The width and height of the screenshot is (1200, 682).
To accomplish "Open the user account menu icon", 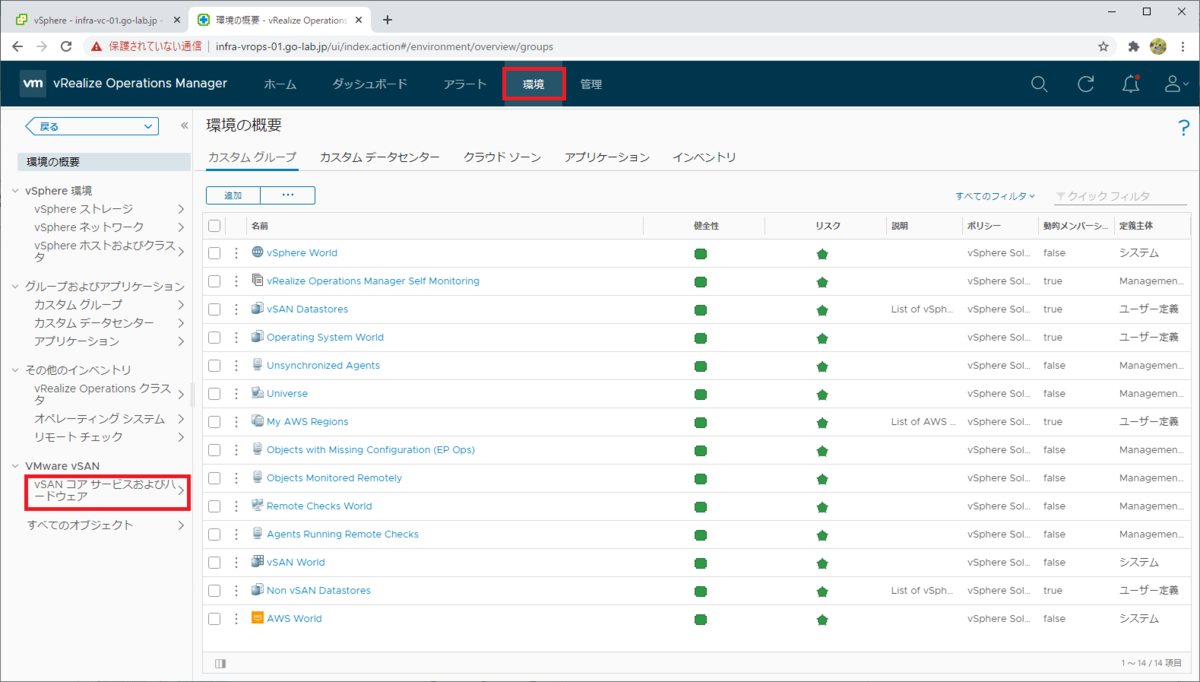I will 1176,84.
